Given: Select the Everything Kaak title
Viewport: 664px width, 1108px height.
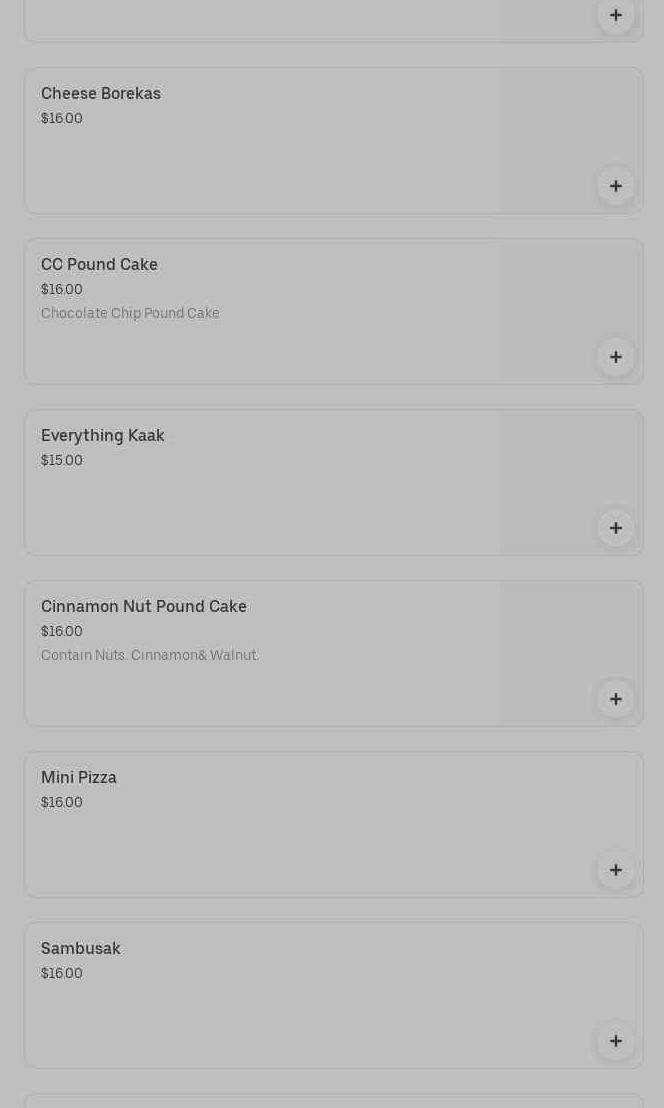Looking at the screenshot, I should 103,435.
